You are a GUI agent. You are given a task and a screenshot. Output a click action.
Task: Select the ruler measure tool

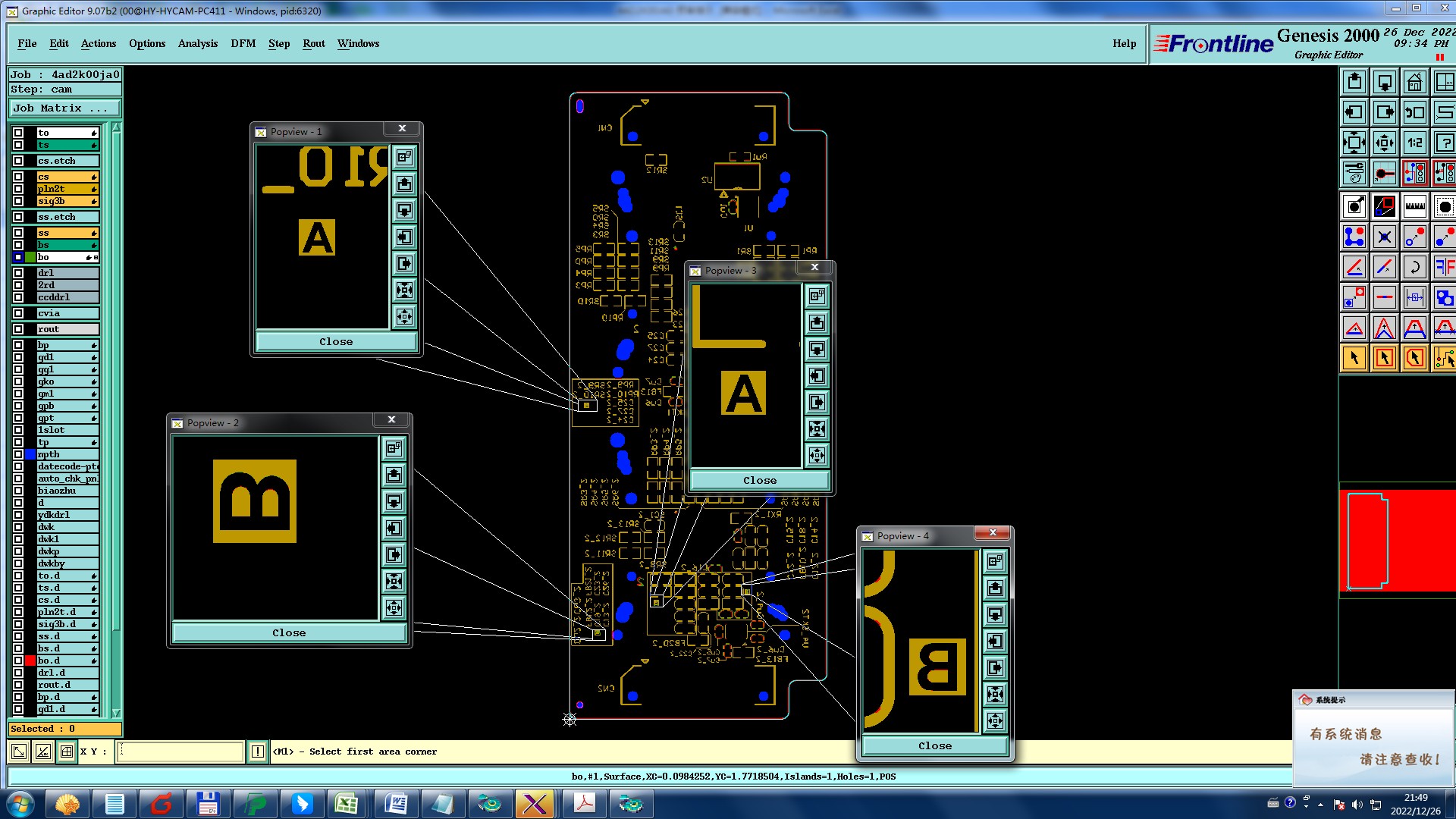pyautogui.click(x=1414, y=206)
